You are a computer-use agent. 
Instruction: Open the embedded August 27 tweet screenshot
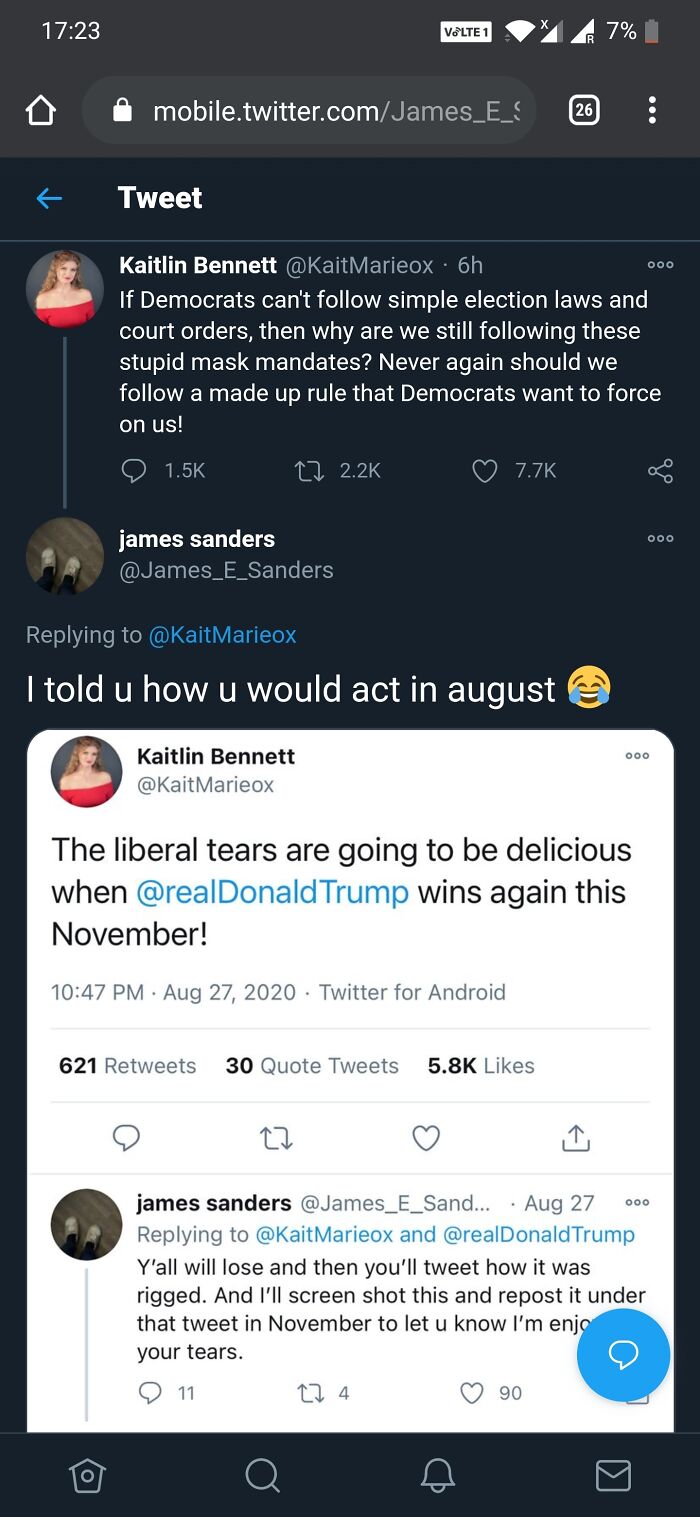click(350, 1080)
